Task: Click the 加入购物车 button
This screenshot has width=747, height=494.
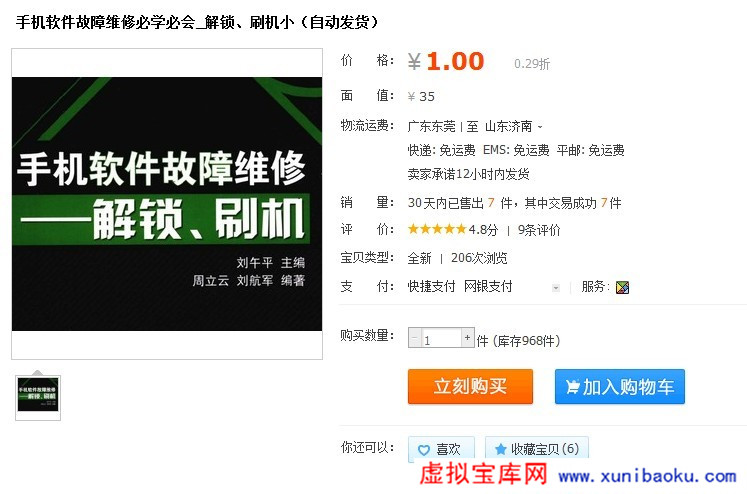Action: [619, 386]
